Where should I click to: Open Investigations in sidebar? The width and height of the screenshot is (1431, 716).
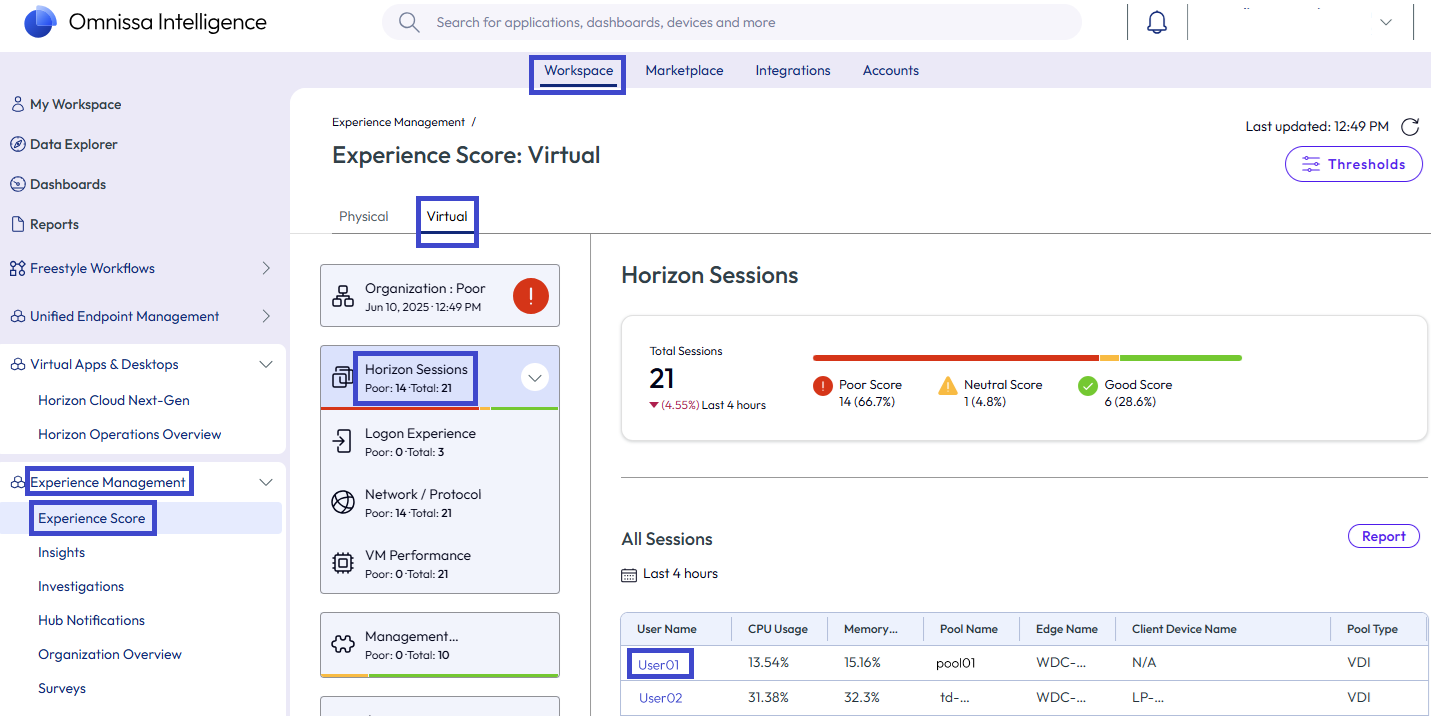(x=81, y=586)
